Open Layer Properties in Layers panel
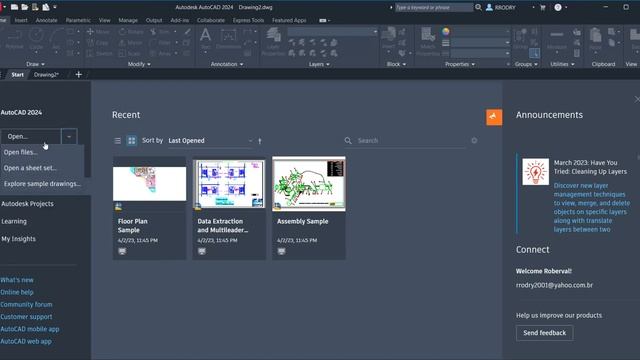640x360 pixels. pyautogui.click(x=273, y=42)
